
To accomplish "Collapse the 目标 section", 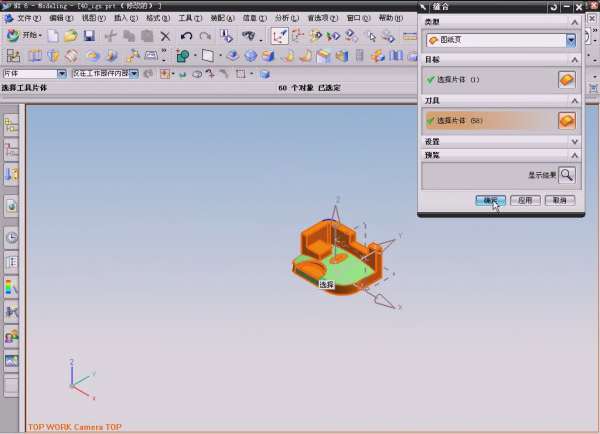I will point(574,60).
